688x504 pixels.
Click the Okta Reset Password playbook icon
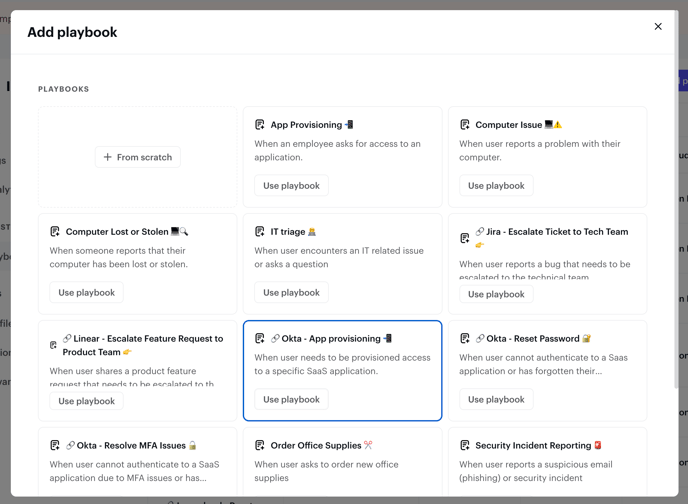tap(465, 339)
